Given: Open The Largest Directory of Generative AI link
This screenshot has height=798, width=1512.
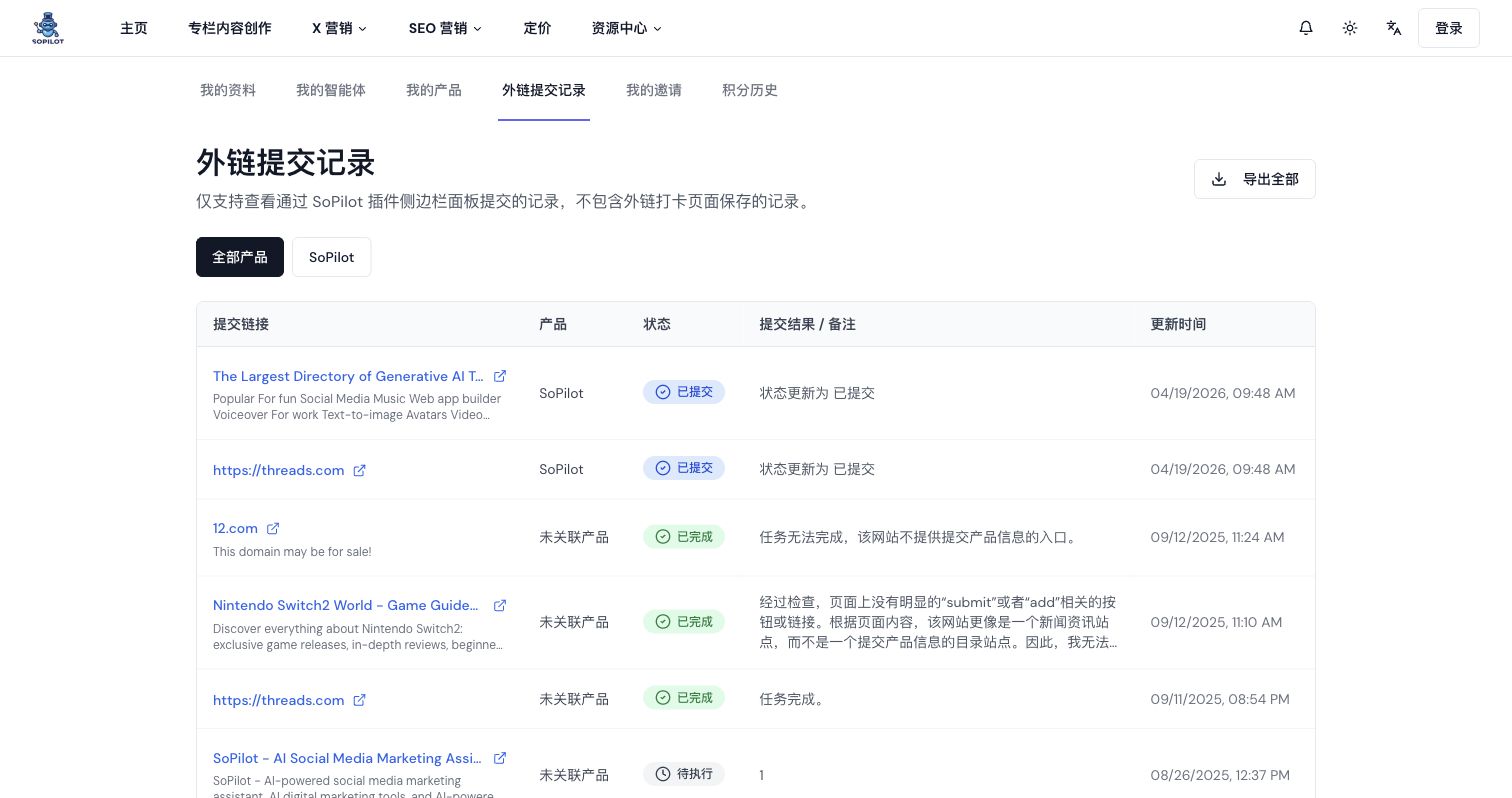Looking at the screenshot, I should click(348, 376).
